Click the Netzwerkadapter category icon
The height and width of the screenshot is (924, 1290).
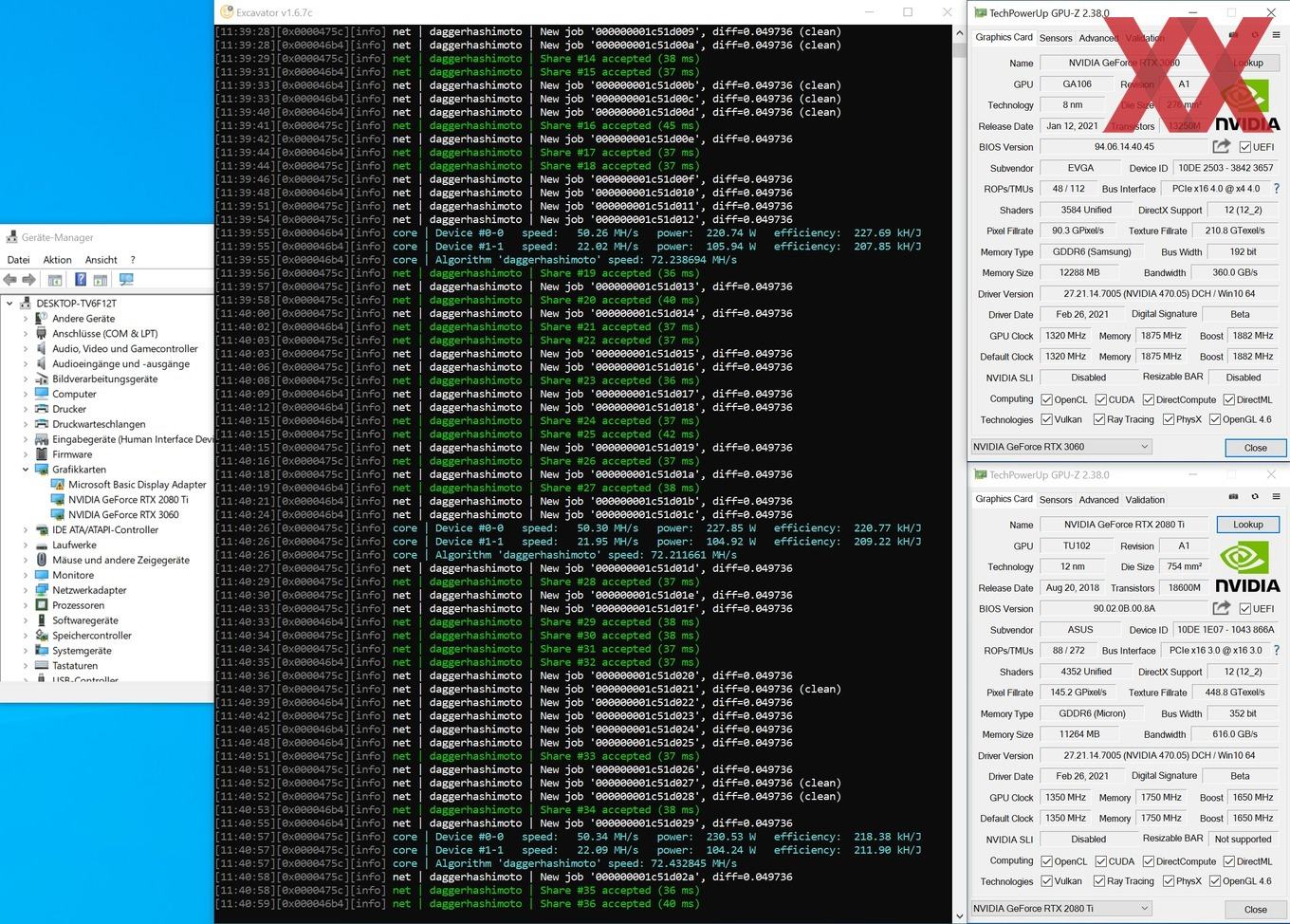(42, 590)
